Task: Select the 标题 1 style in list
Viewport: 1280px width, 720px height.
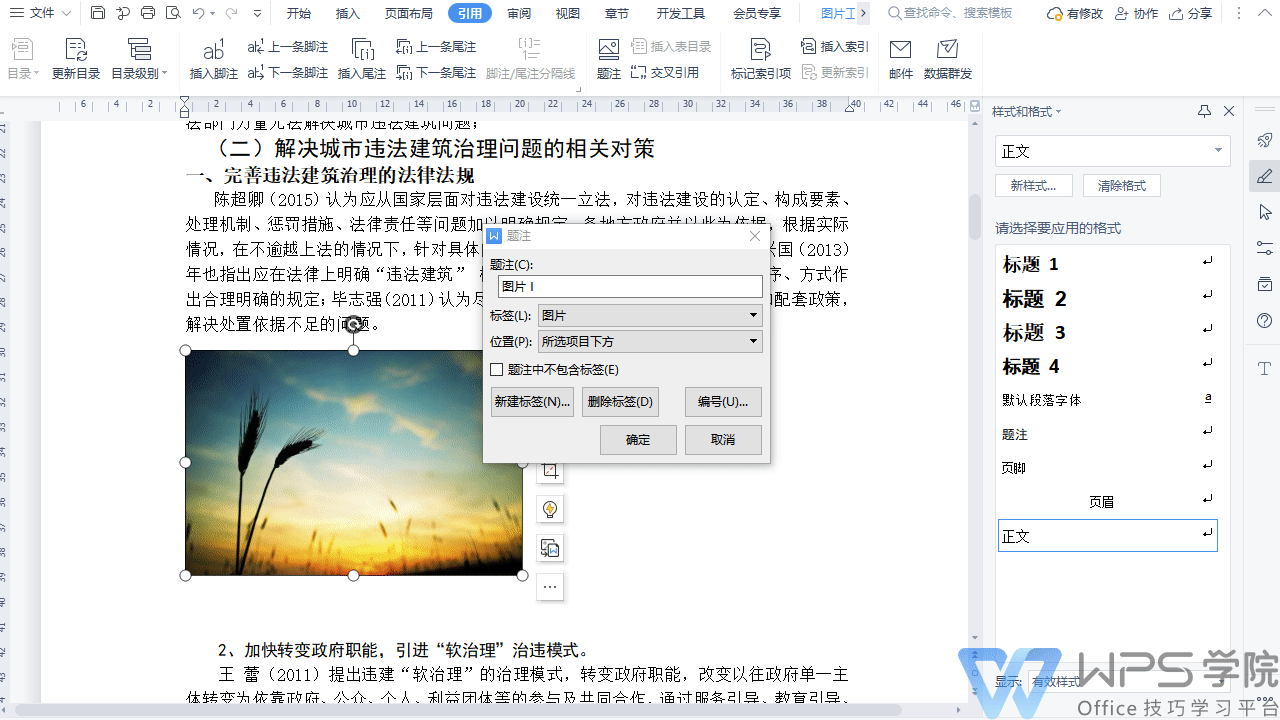Action: pyautogui.click(x=1107, y=264)
